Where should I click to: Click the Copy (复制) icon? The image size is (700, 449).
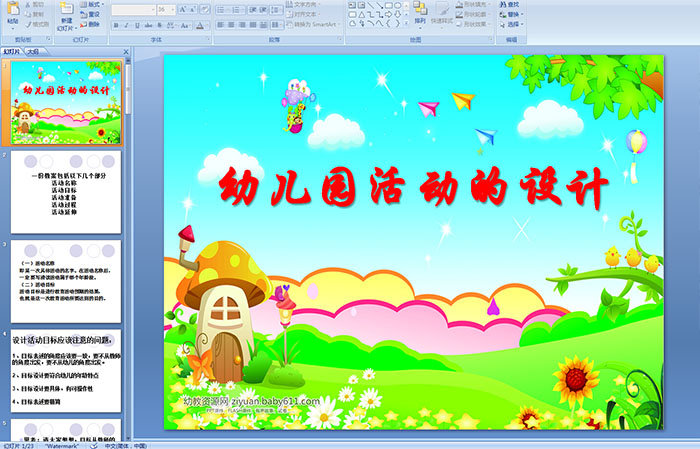28,14
